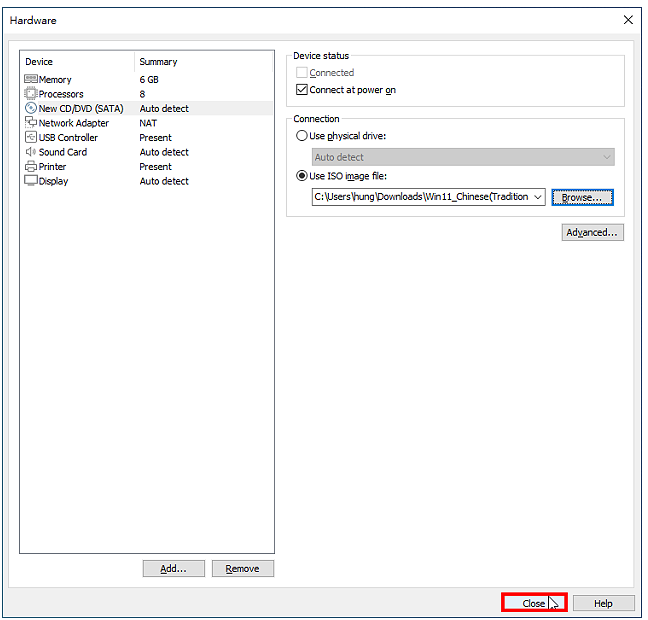Open the Auto detect drive dropdown
The image size is (648, 620).
pyautogui.click(x=463, y=157)
